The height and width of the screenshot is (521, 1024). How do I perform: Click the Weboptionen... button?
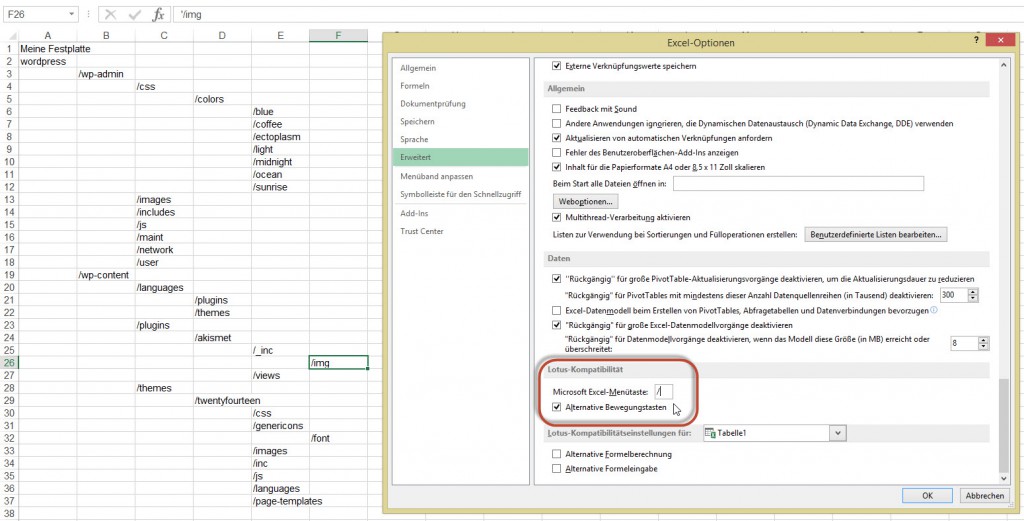(x=585, y=201)
